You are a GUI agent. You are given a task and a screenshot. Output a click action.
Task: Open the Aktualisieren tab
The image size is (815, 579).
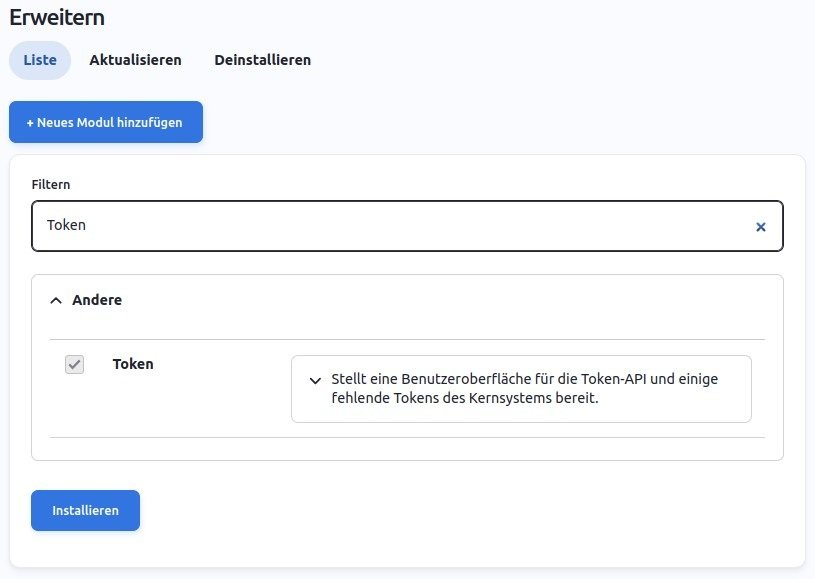tap(135, 60)
